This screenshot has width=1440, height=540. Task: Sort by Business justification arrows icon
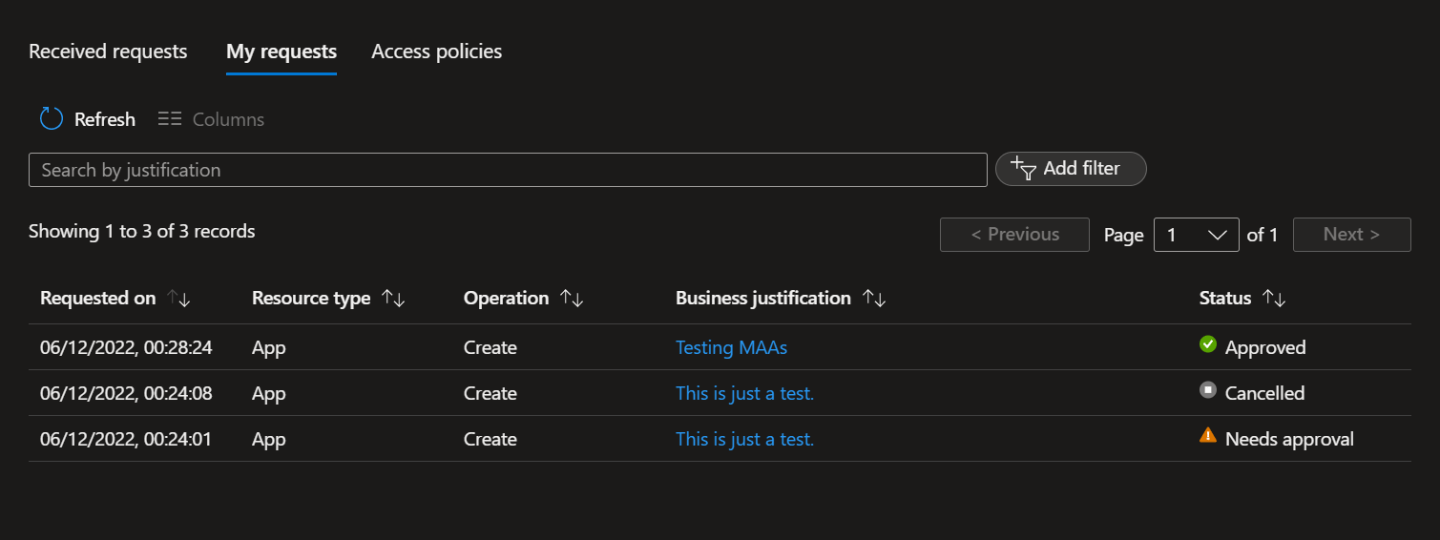(874, 298)
